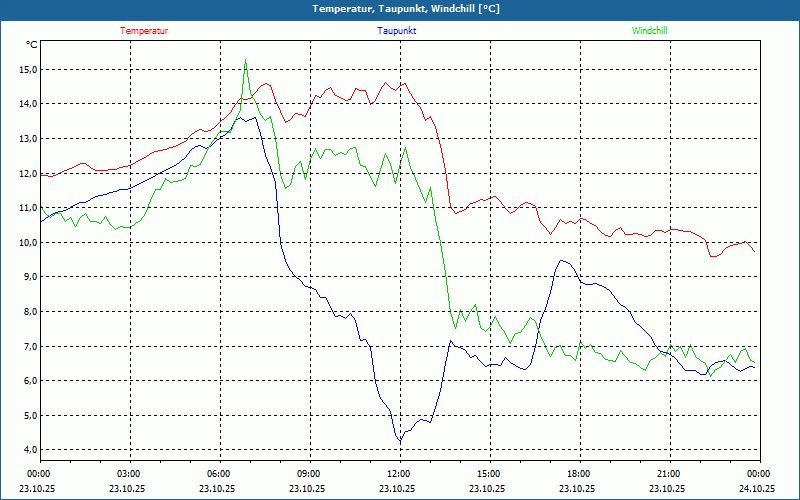This screenshot has width=800, height=500.
Task: Click the blue Taupunkt minimum at 12:00
Action: [x=400, y=440]
